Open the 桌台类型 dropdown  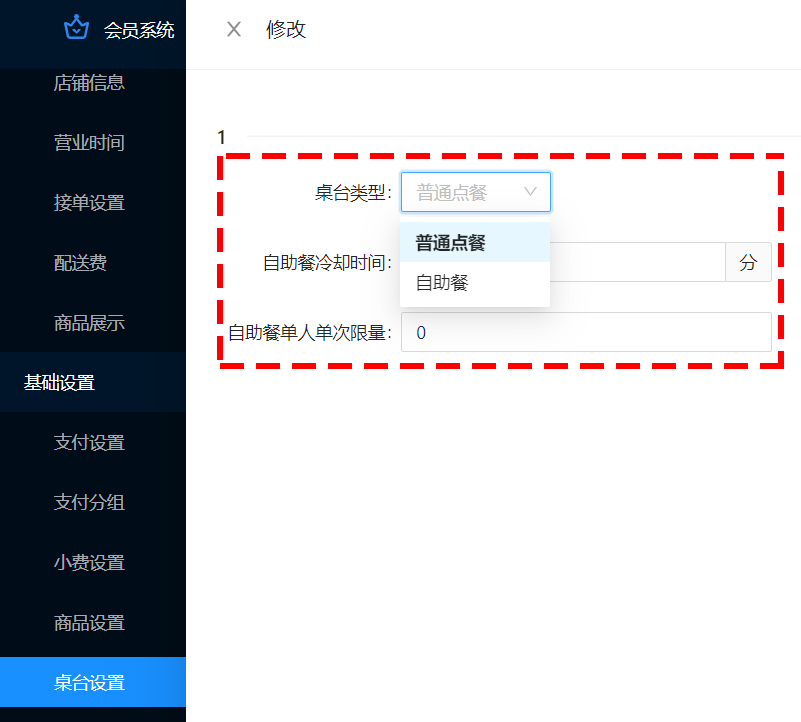[x=476, y=192]
